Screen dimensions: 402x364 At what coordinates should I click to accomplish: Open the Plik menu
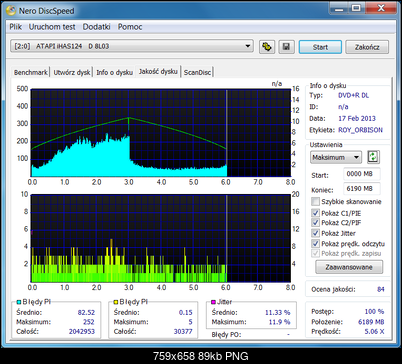tap(15, 27)
